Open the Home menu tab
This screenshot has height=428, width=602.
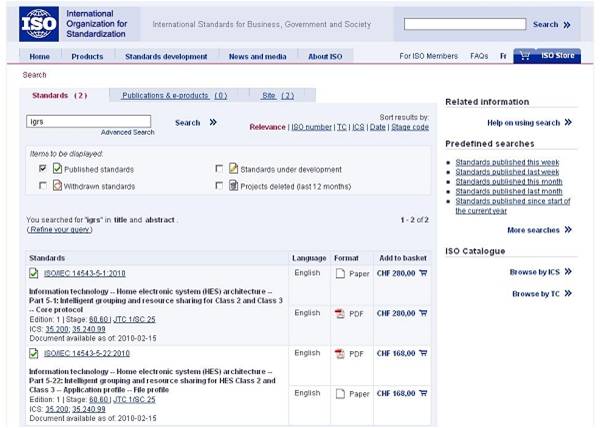pos(40,56)
